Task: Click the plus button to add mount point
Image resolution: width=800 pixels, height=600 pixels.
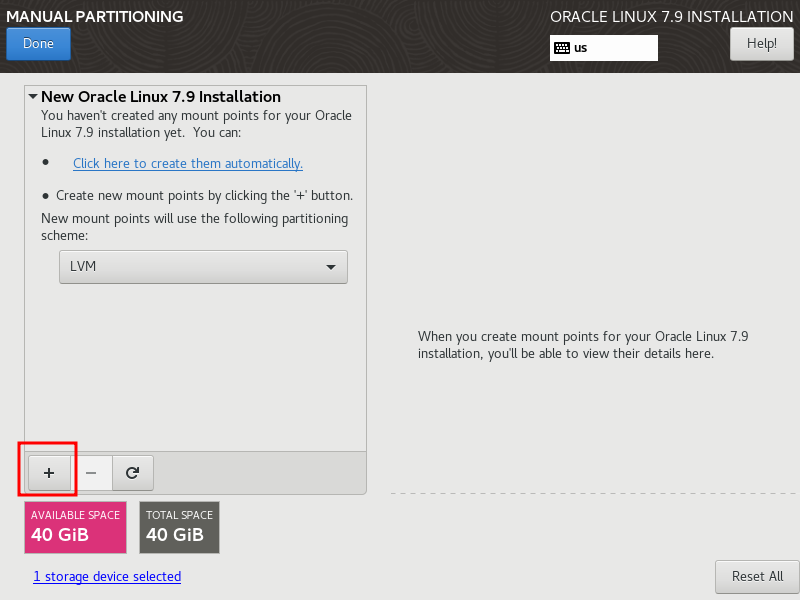Action: [49, 473]
